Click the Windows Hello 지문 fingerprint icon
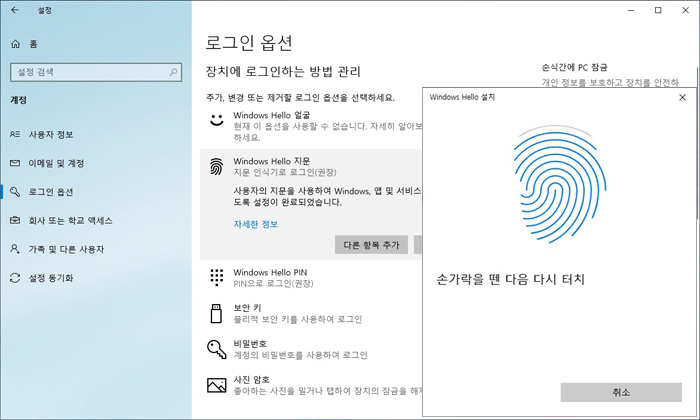The width and height of the screenshot is (700, 420). [217, 166]
